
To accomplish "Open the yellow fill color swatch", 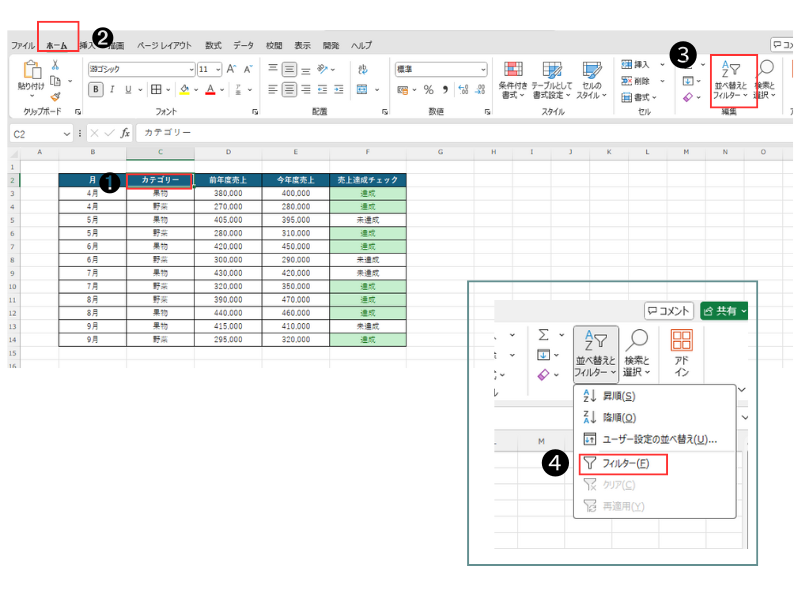I will coord(185,90).
